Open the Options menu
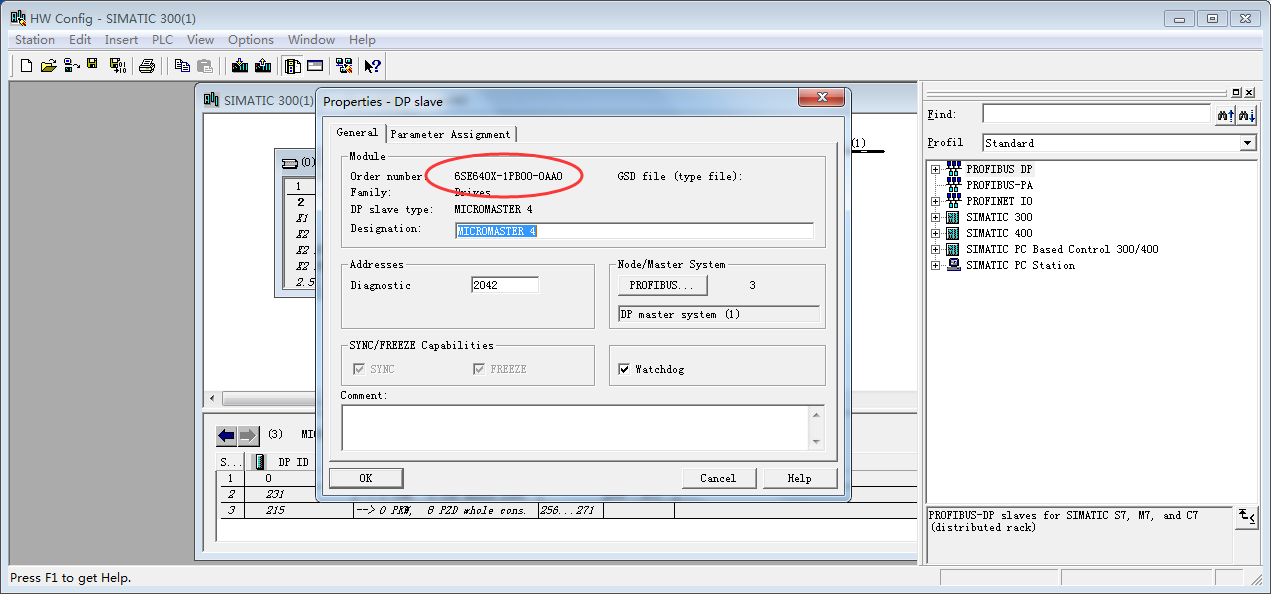Screen dimensions: 1271x594 pyautogui.click(x=251, y=40)
